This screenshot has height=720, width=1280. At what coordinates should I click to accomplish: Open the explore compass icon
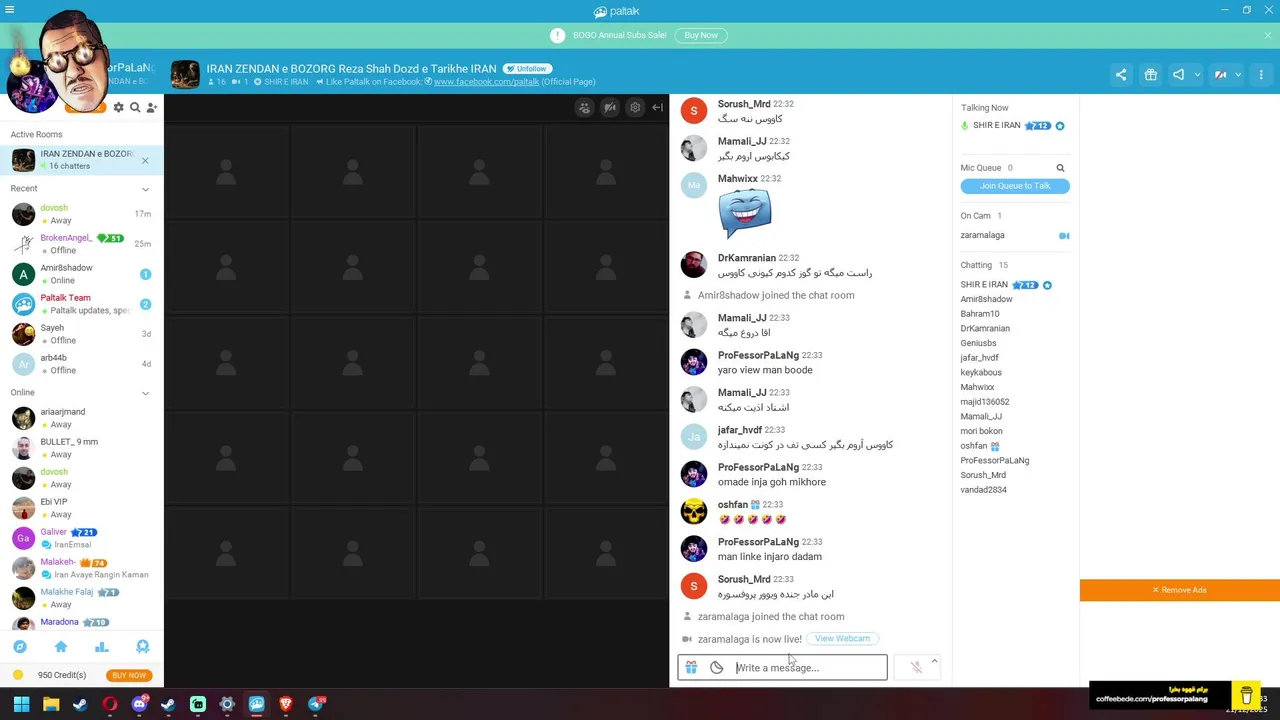(20, 647)
